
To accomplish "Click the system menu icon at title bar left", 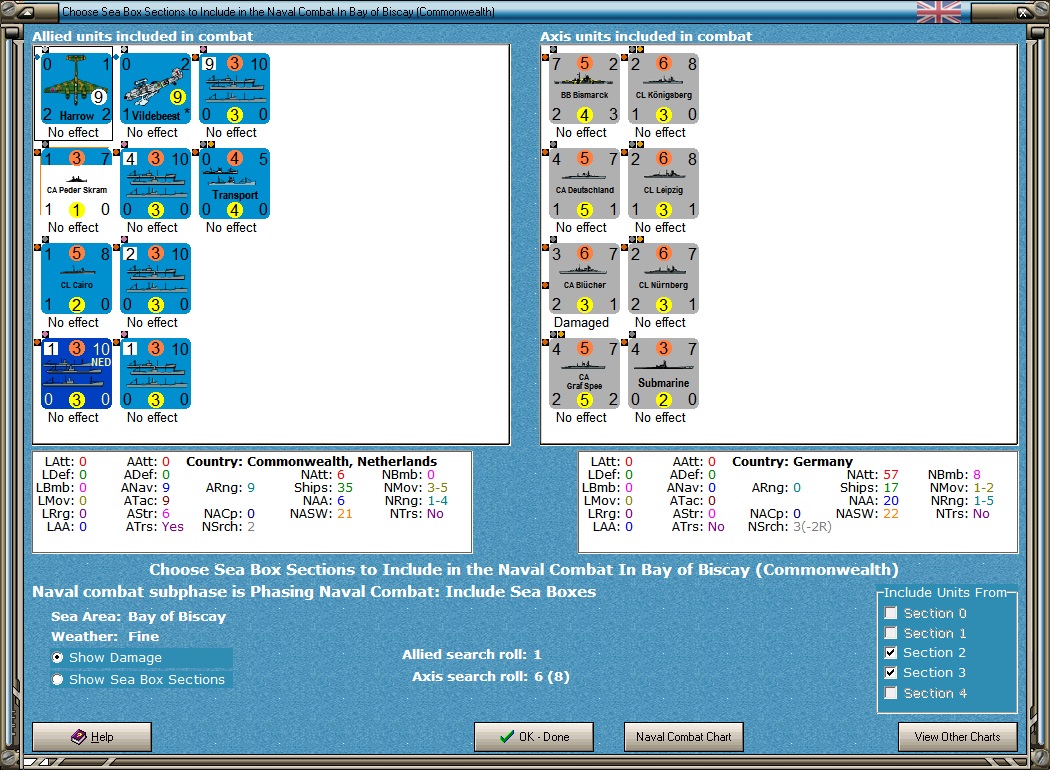I will pos(25,11).
